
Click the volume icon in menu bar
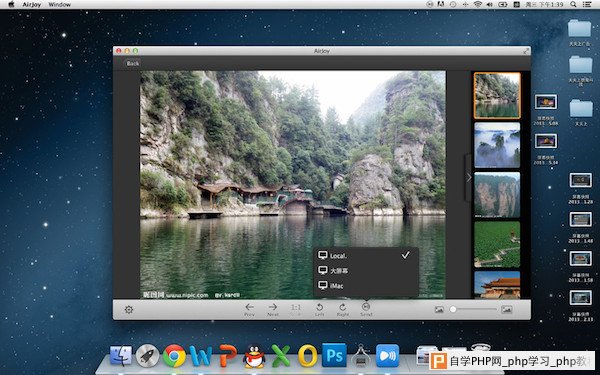pyautogui.click(x=489, y=4)
